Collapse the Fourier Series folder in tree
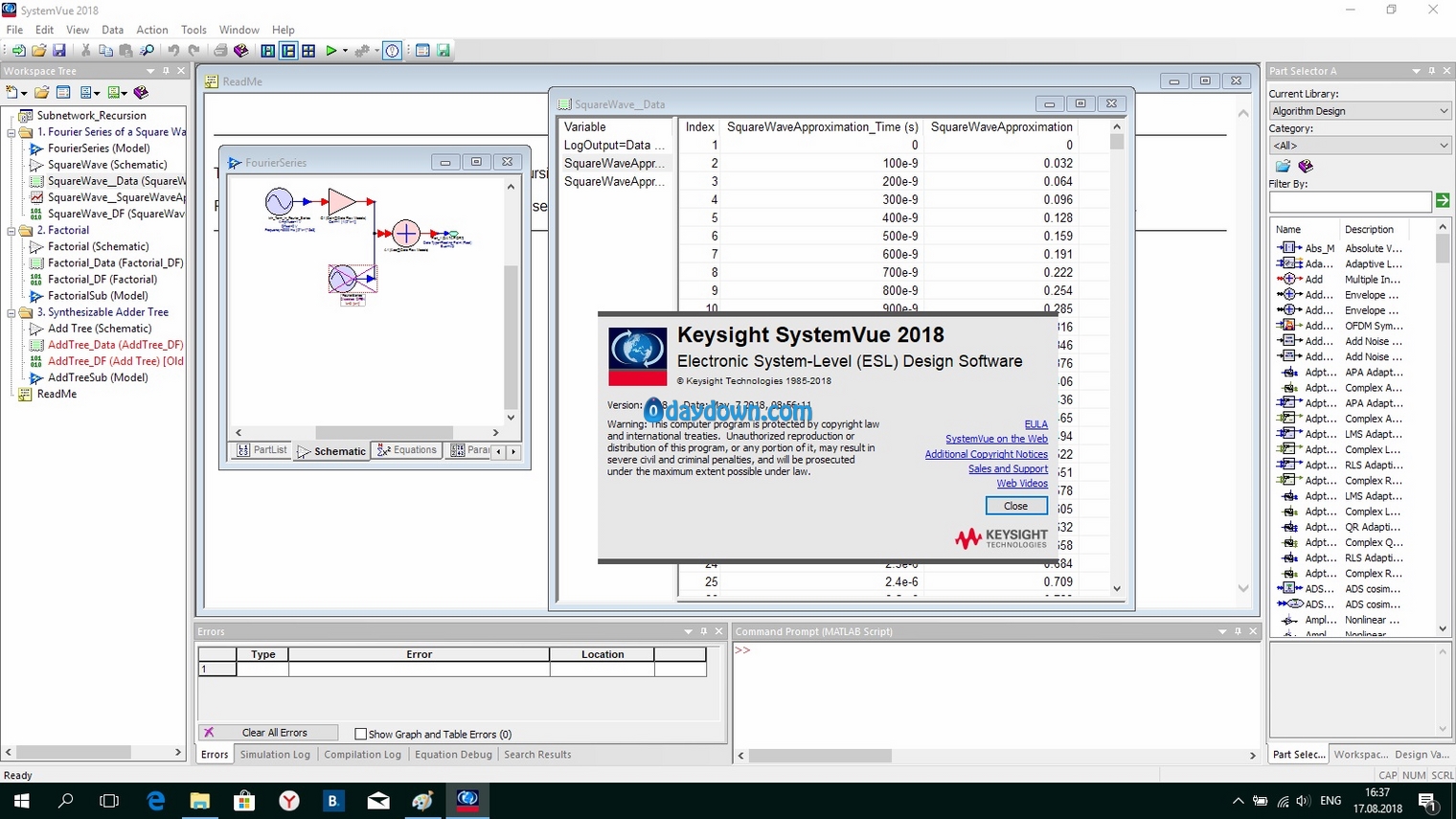 (11, 132)
